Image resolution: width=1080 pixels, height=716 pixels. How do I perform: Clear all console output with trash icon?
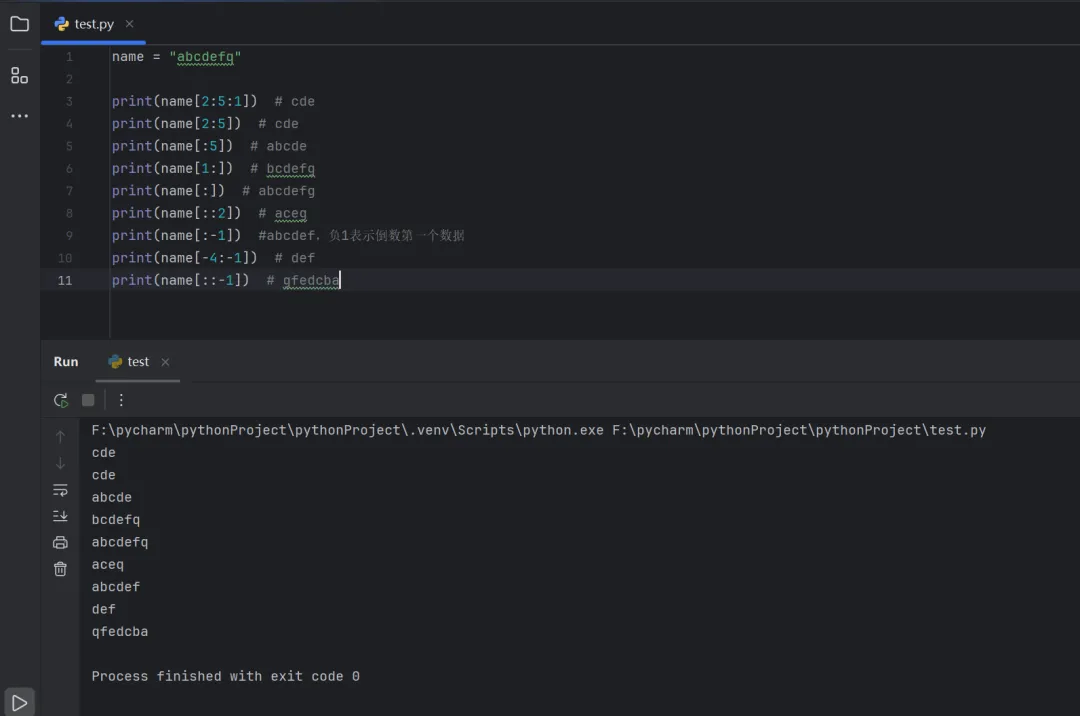[x=60, y=569]
